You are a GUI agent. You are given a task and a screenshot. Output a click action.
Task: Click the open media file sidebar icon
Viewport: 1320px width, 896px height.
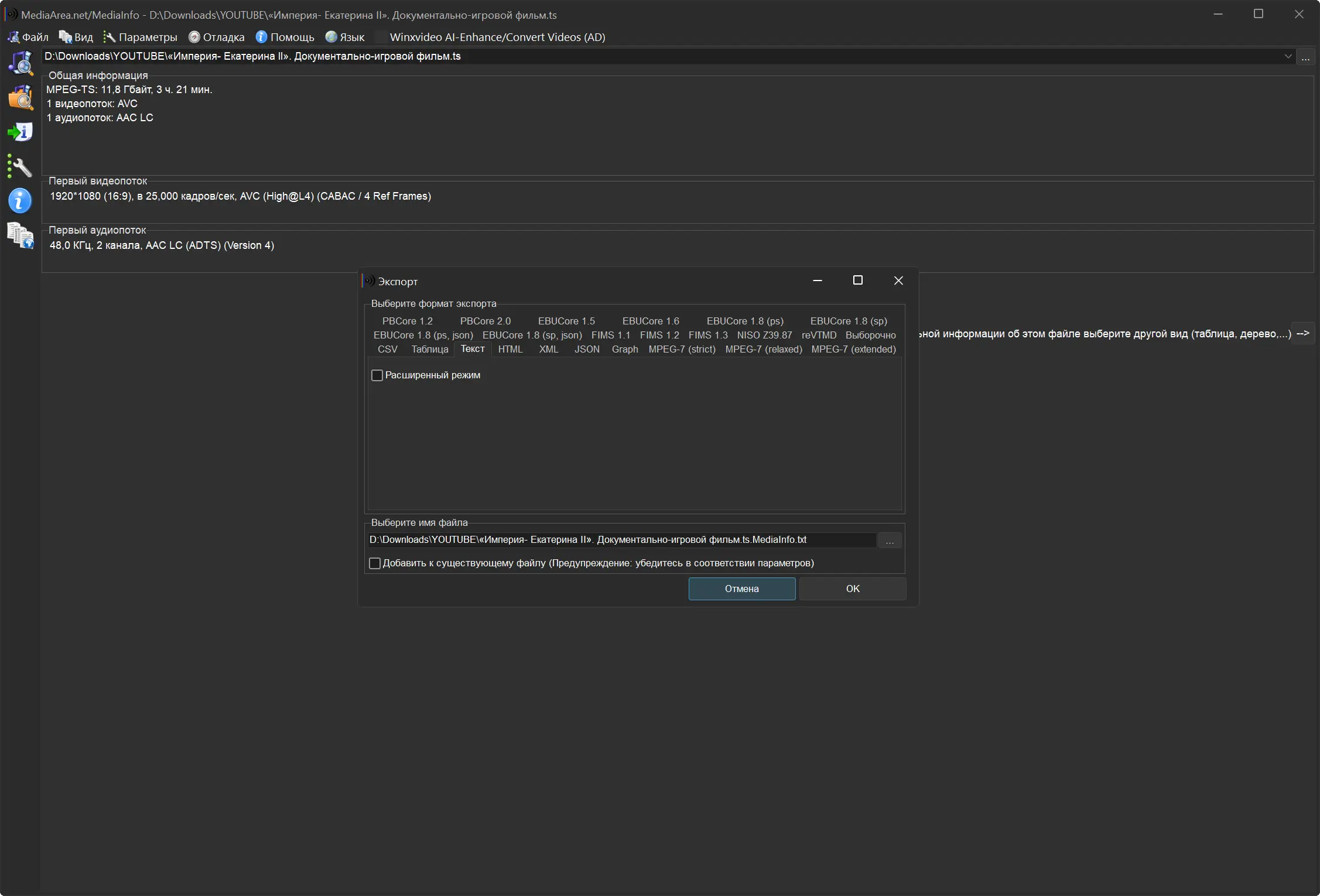pyautogui.click(x=20, y=63)
